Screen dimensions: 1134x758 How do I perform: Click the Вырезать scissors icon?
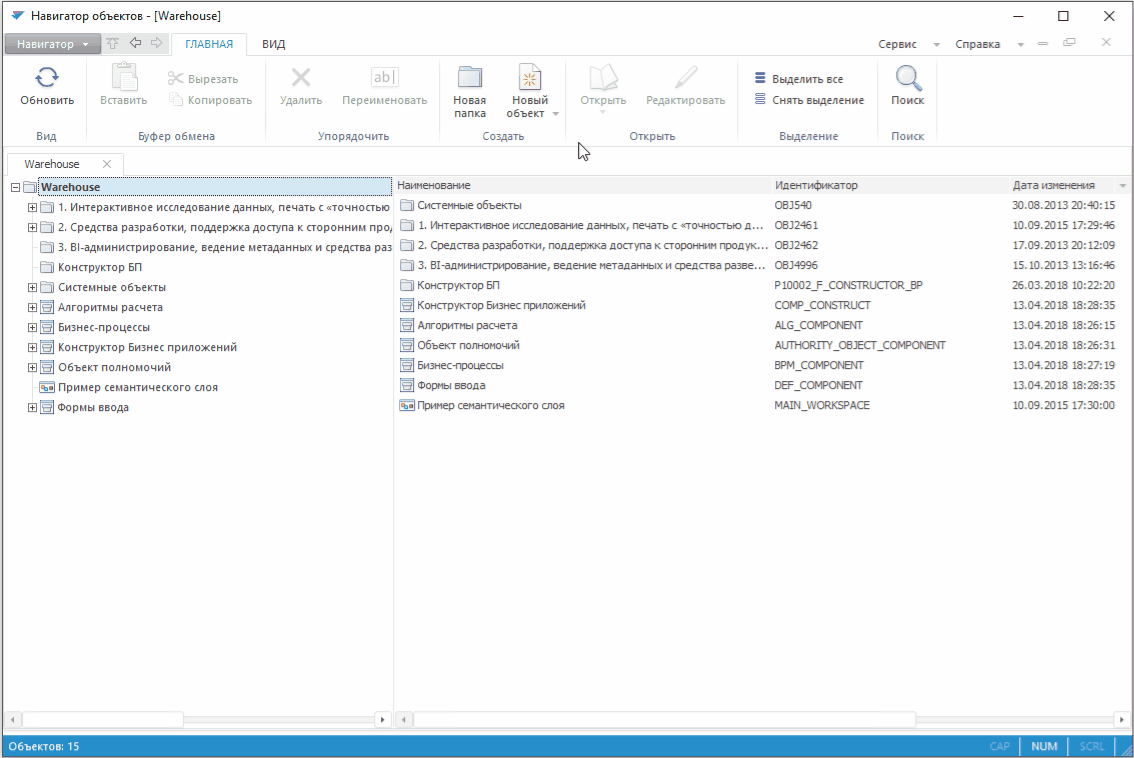(x=176, y=78)
